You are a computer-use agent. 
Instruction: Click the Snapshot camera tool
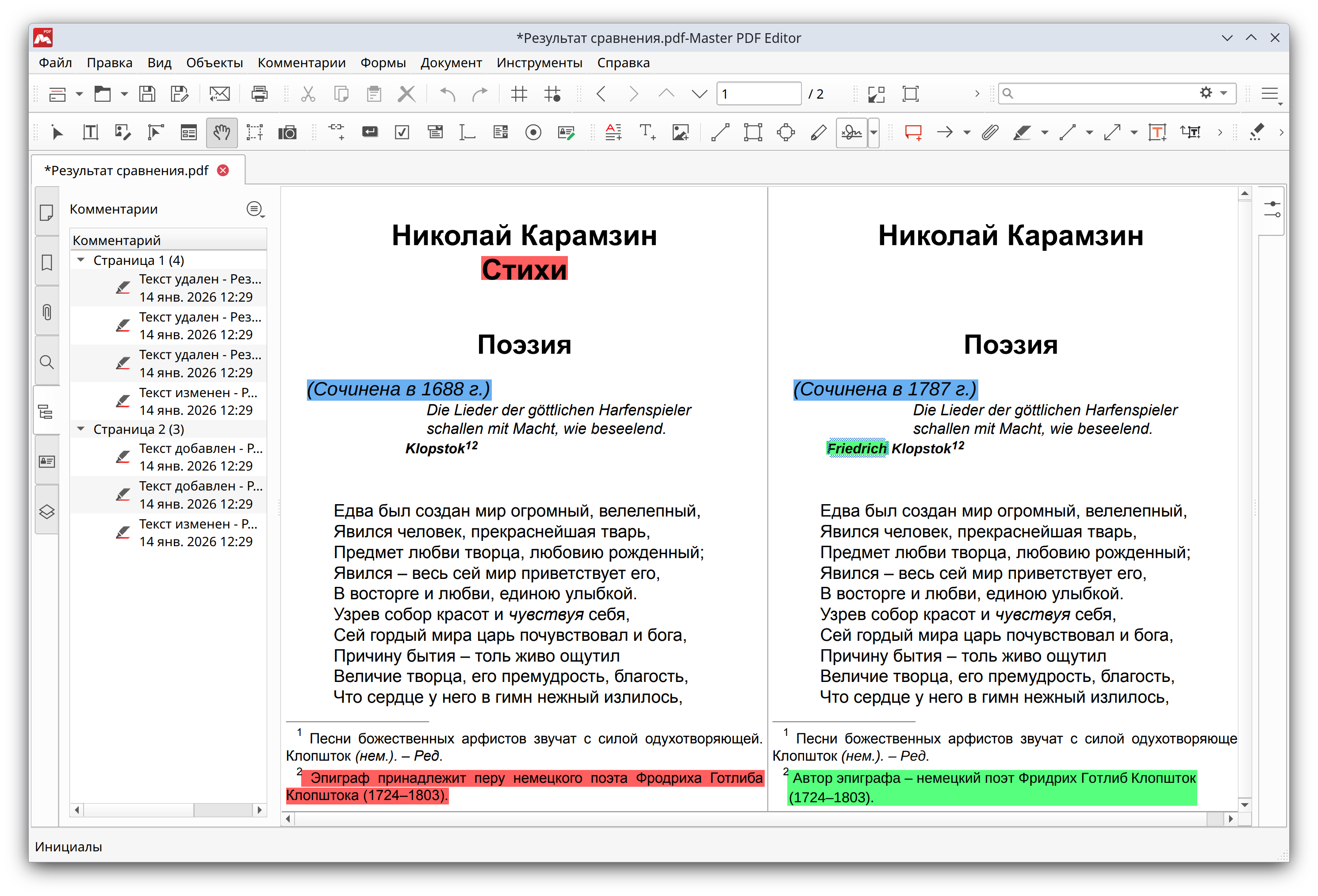(x=287, y=133)
